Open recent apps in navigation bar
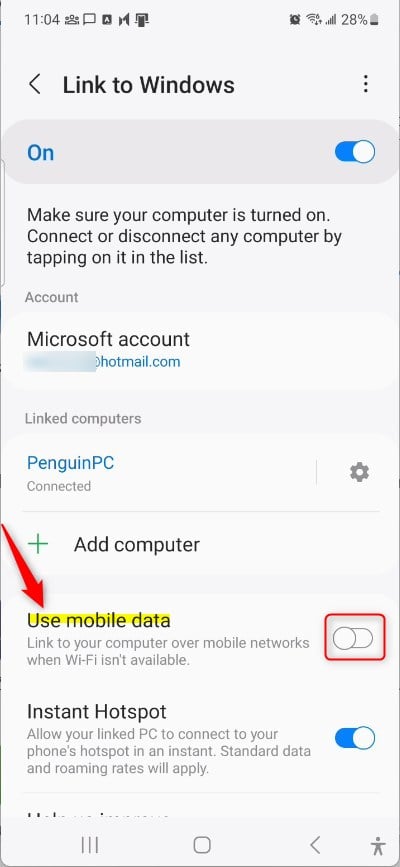 (90, 844)
